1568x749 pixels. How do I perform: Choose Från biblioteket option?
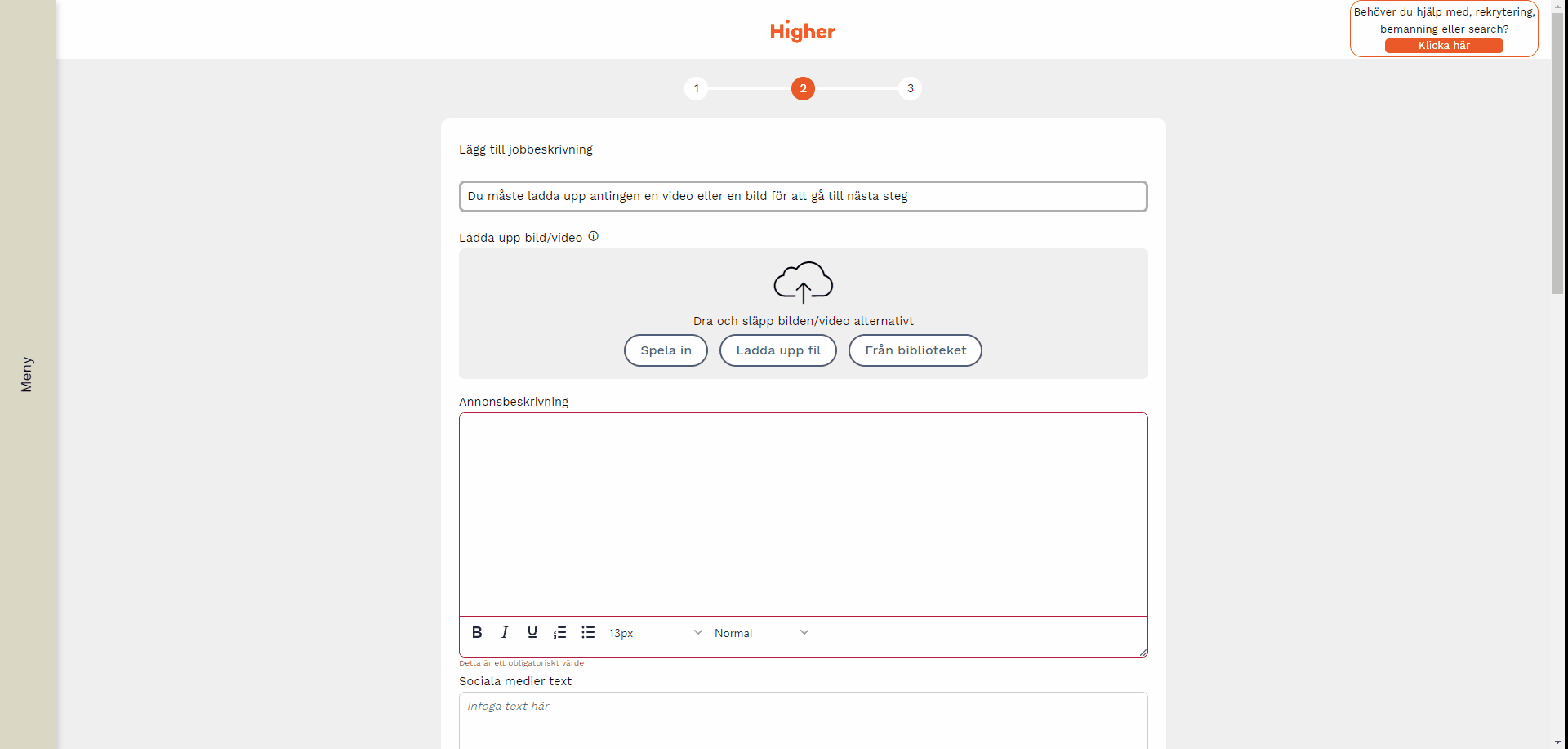coord(915,350)
